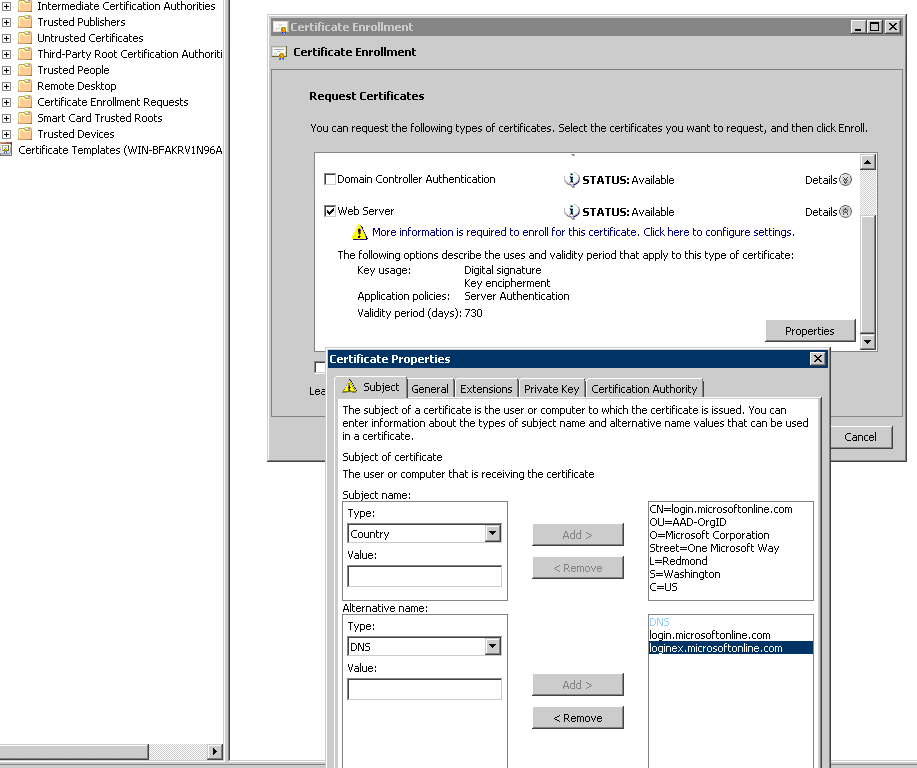Click the certificate list scroll-down arrow
917x768 pixels.
[868, 342]
